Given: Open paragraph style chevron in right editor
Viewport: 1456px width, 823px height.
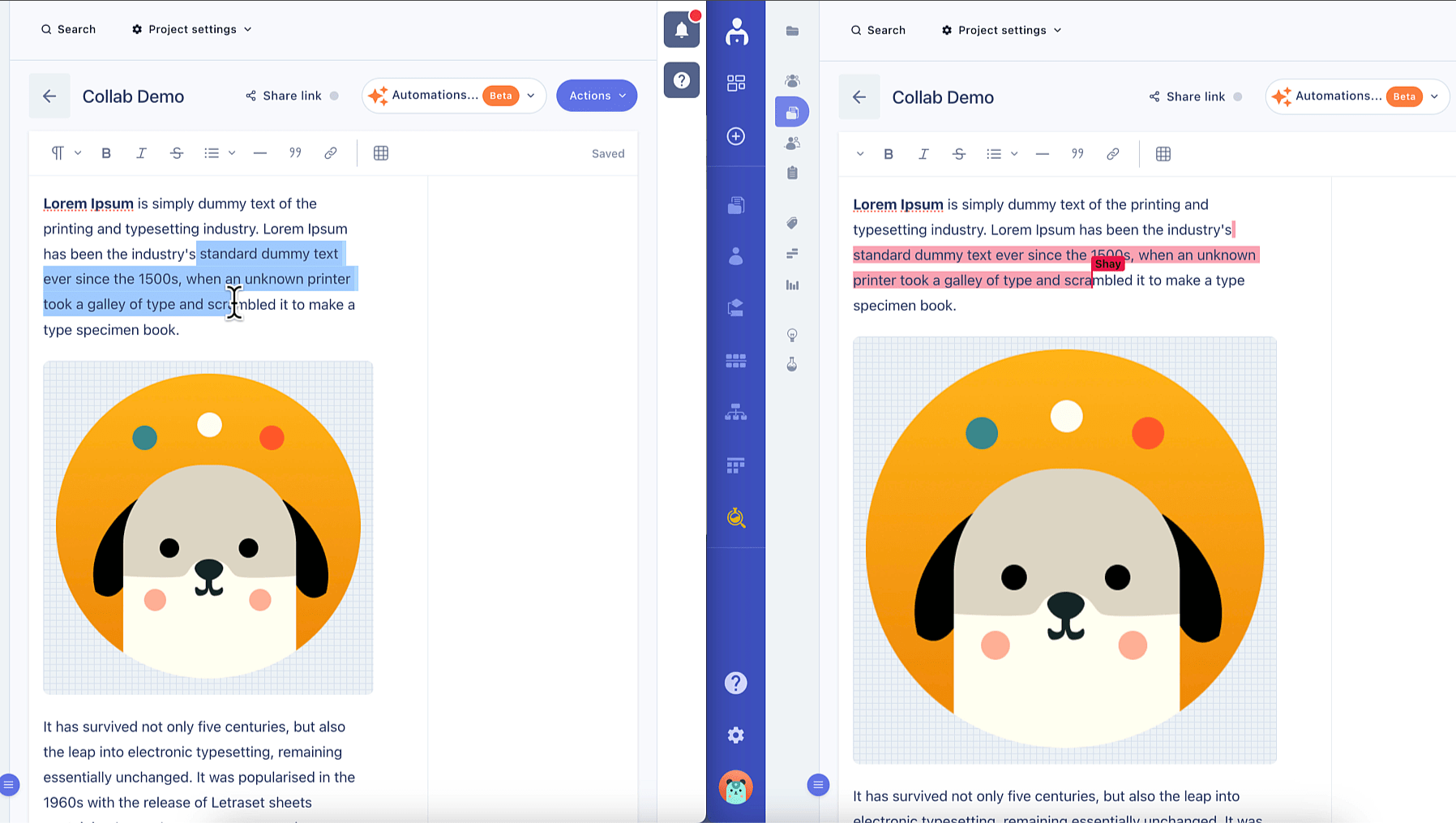Looking at the screenshot, I should point(860,154).
